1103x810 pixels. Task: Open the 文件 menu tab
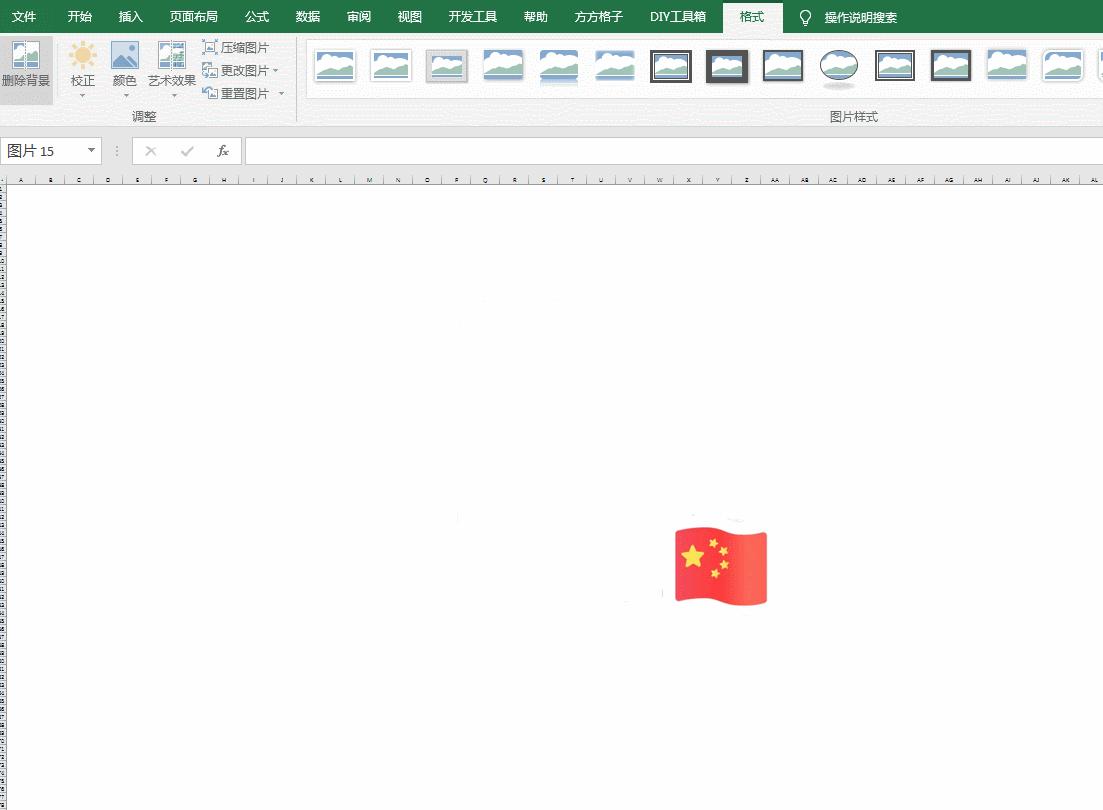(24, 16)
